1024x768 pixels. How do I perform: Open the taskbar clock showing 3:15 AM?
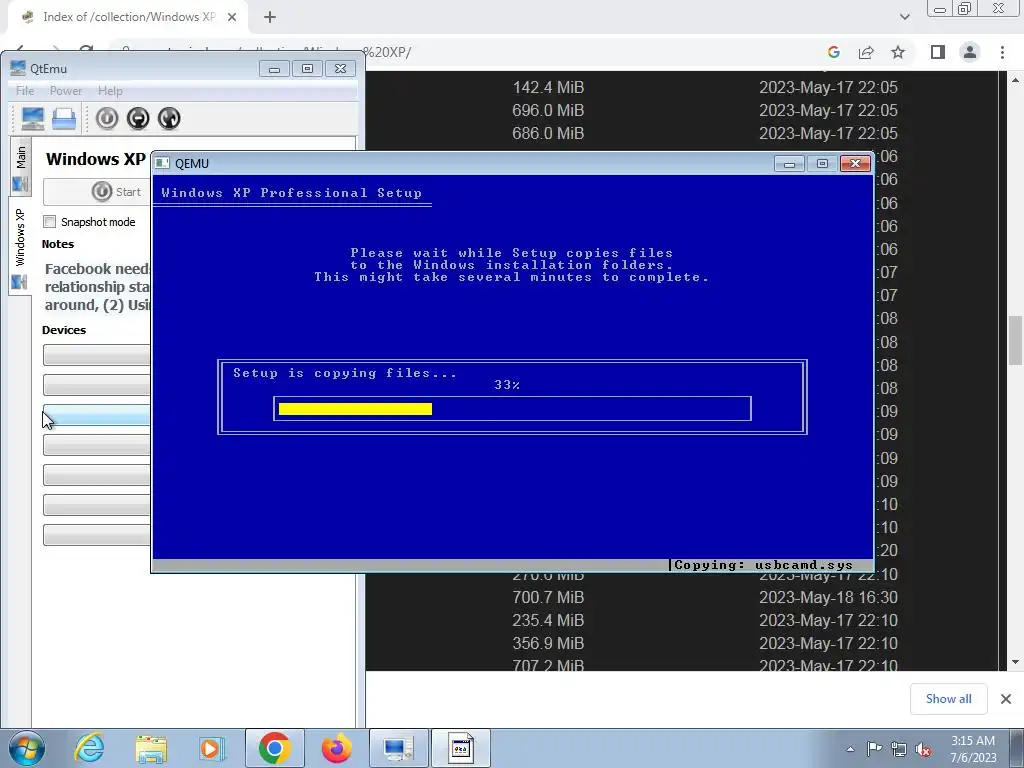[x=973, y=749]
